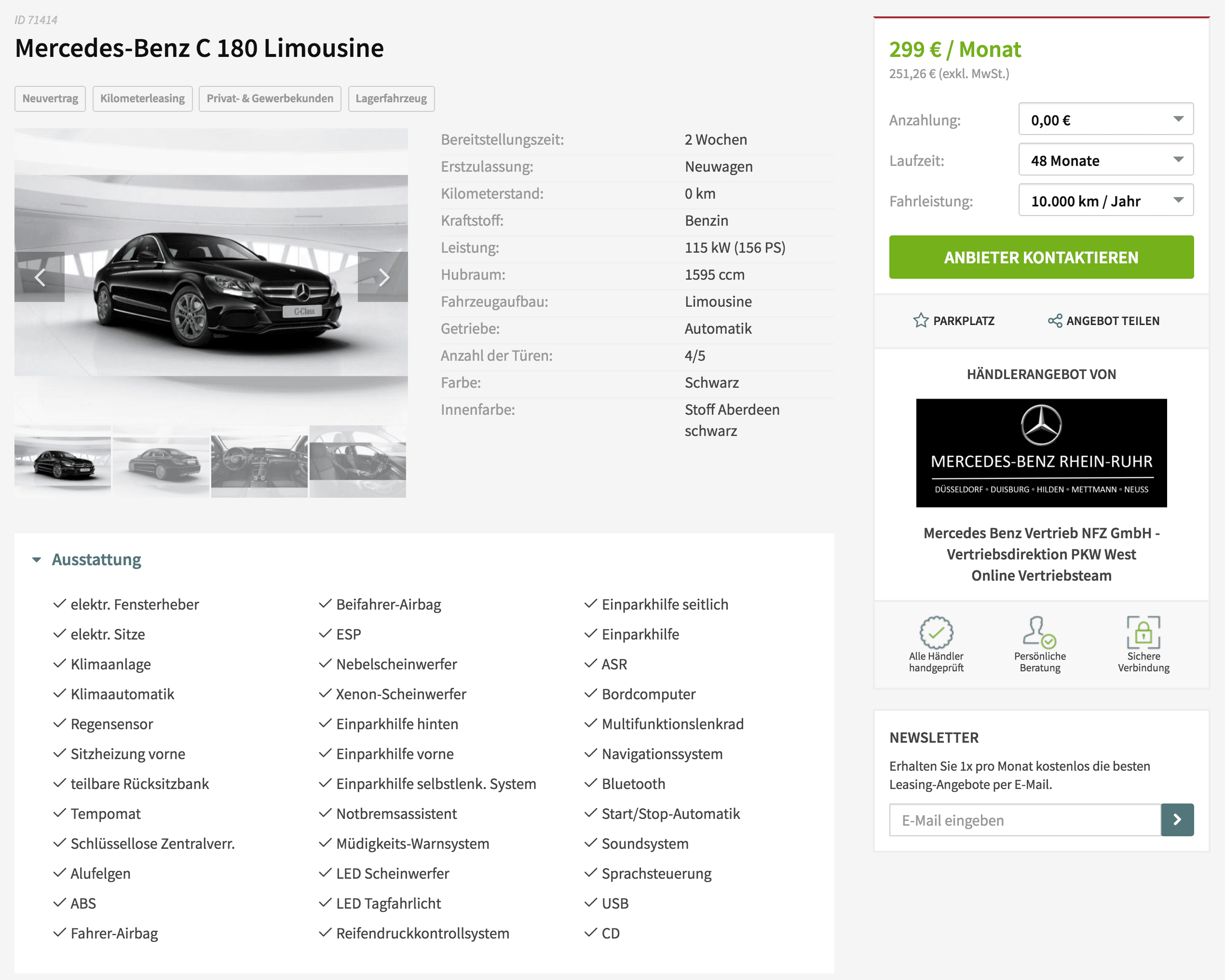1225x980 pixels.
Task: Open the Laufzeit 48 Monate dropdown
Action: [x=1106, y=160]
